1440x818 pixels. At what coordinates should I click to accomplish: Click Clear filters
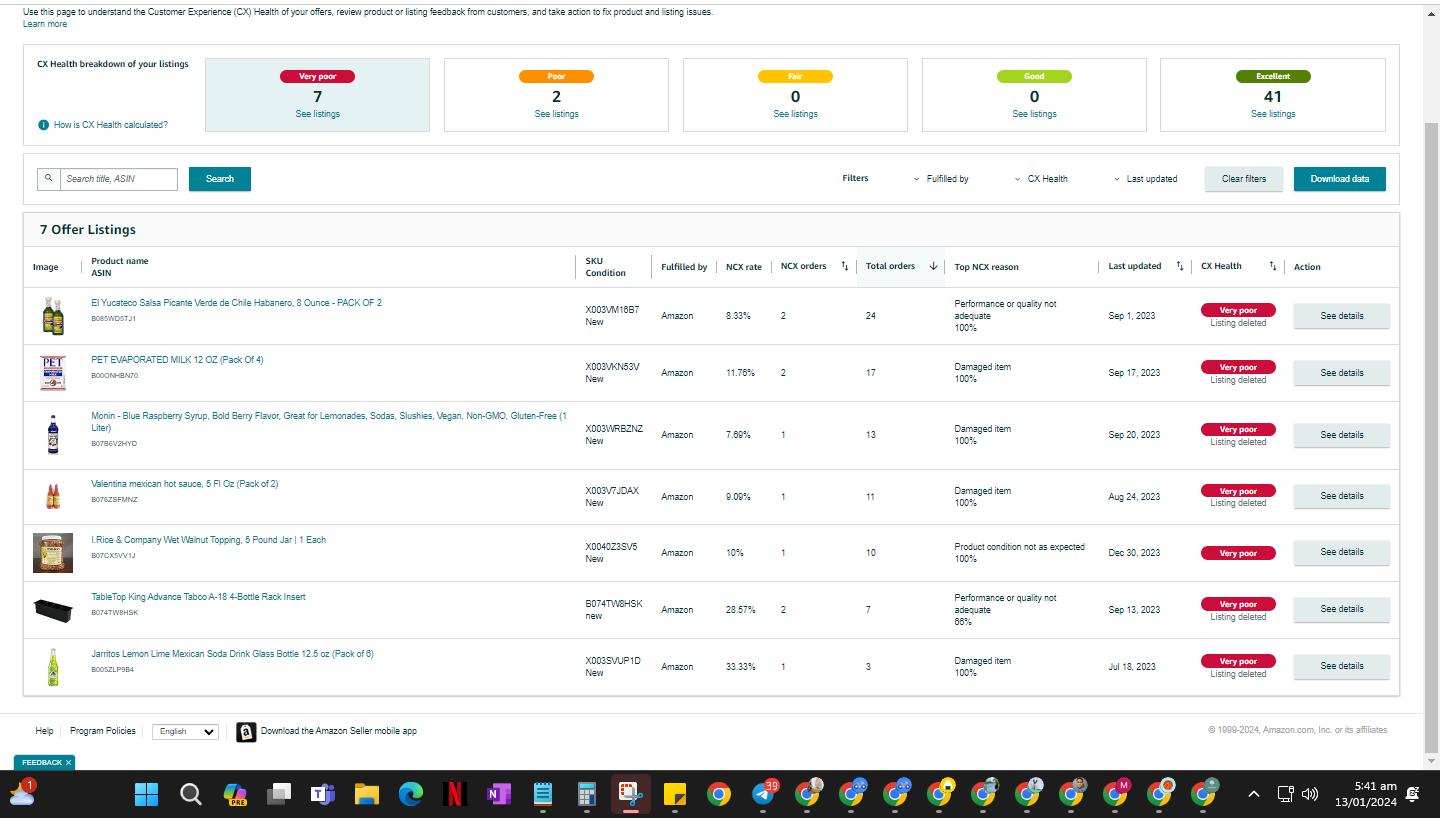coord(1244,179)
